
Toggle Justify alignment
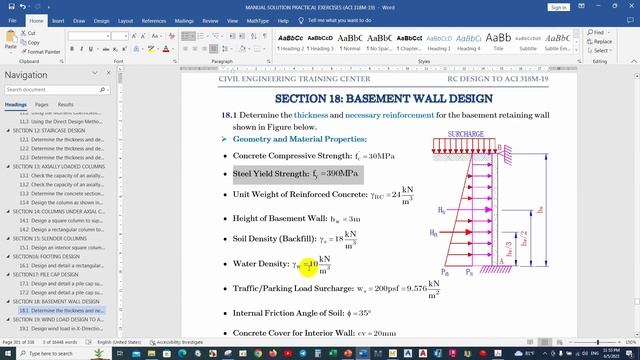click(x=213, y=49)
